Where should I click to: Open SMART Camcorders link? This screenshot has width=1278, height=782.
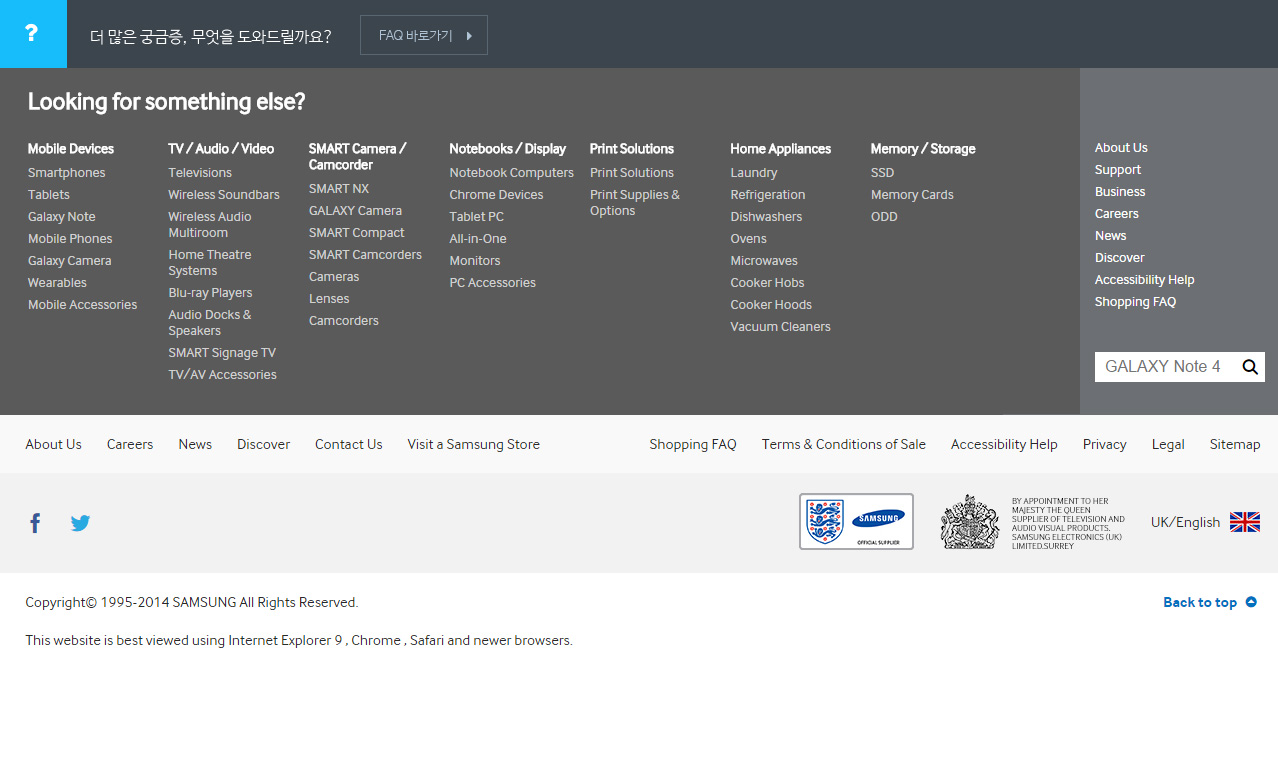[365, 255]
